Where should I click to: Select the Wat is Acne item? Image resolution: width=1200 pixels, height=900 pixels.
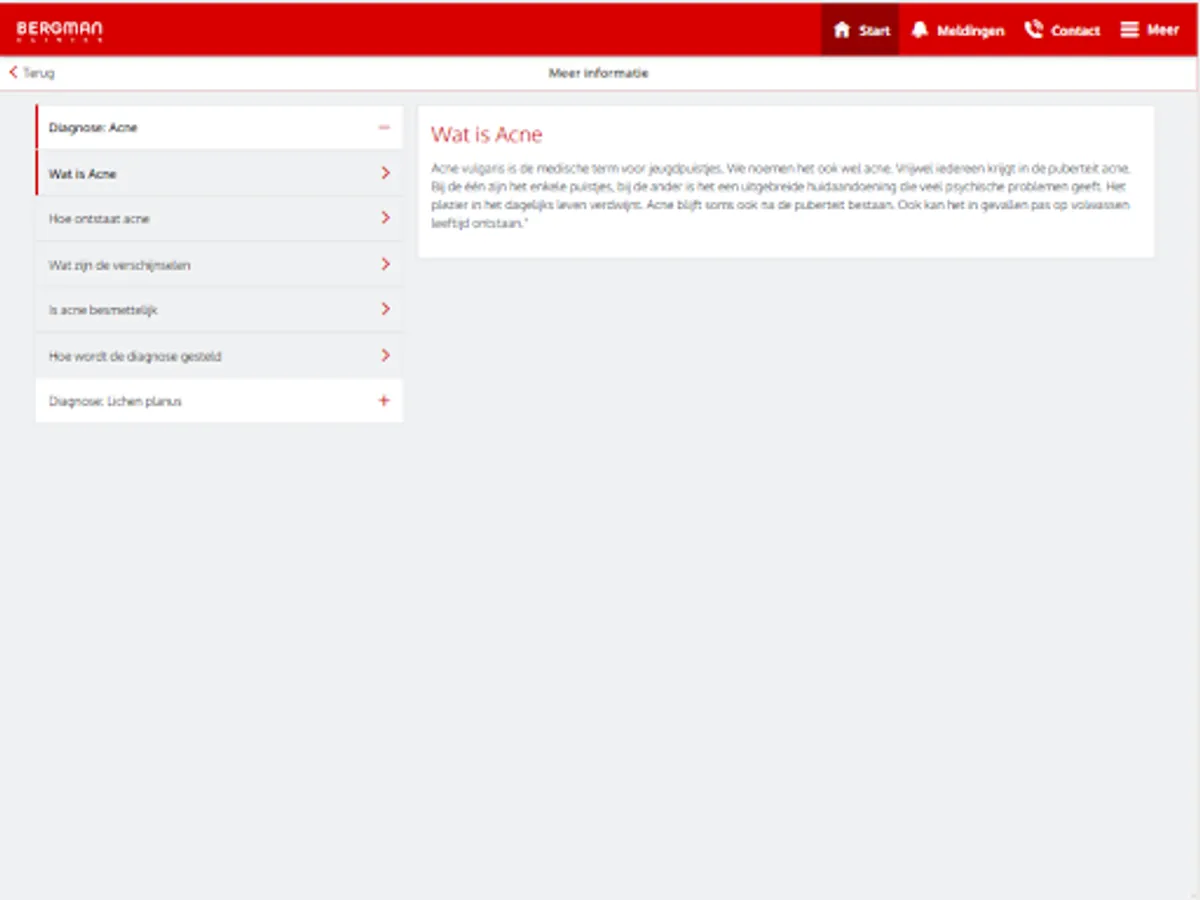219,173
